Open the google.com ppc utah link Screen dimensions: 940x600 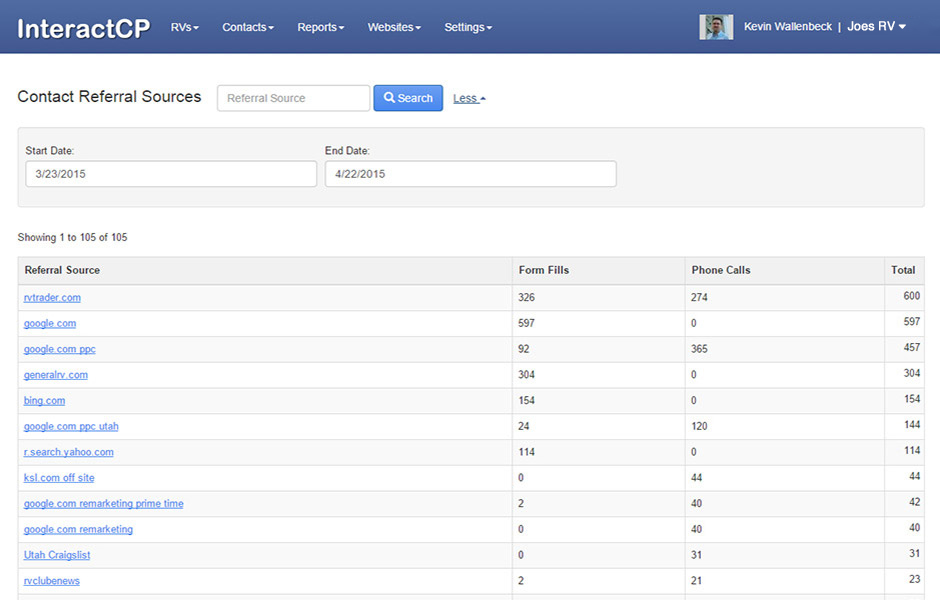click(71, 426)
